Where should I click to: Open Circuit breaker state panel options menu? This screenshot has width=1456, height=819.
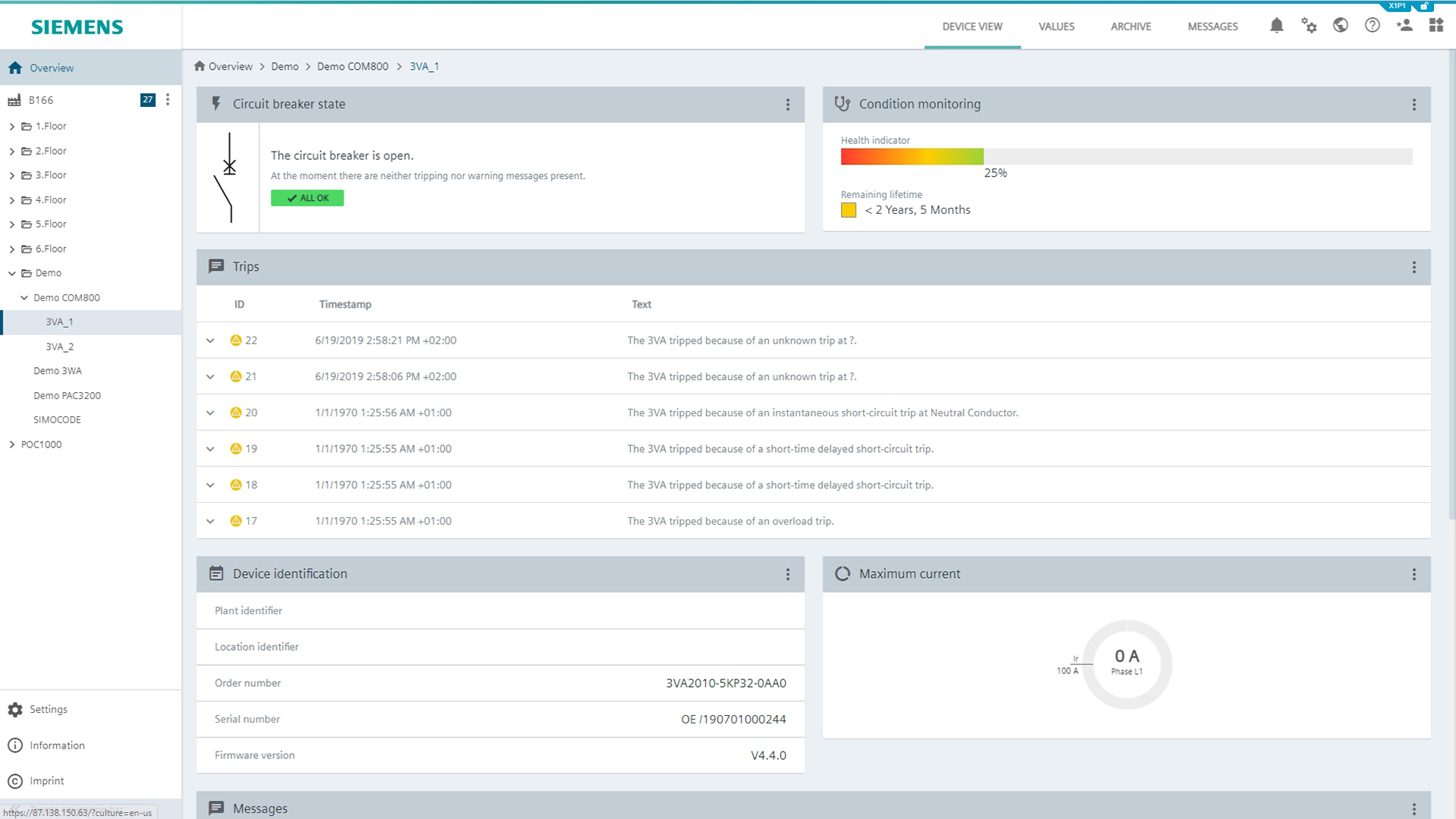(x=788, y=105)
